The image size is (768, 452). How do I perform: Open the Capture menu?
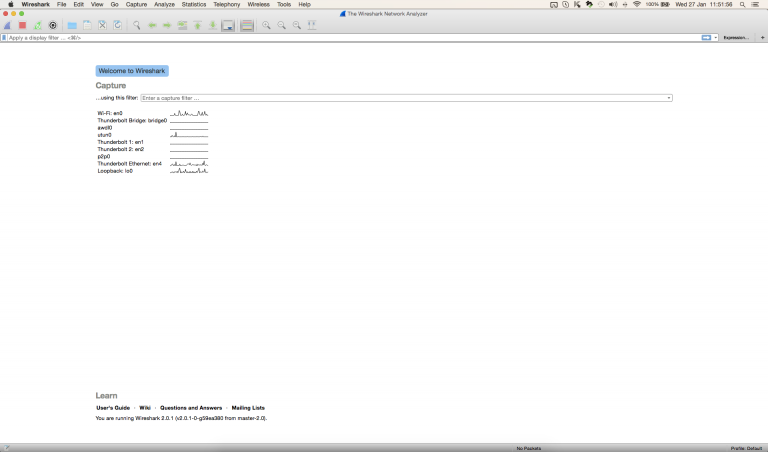coord(136,4)
